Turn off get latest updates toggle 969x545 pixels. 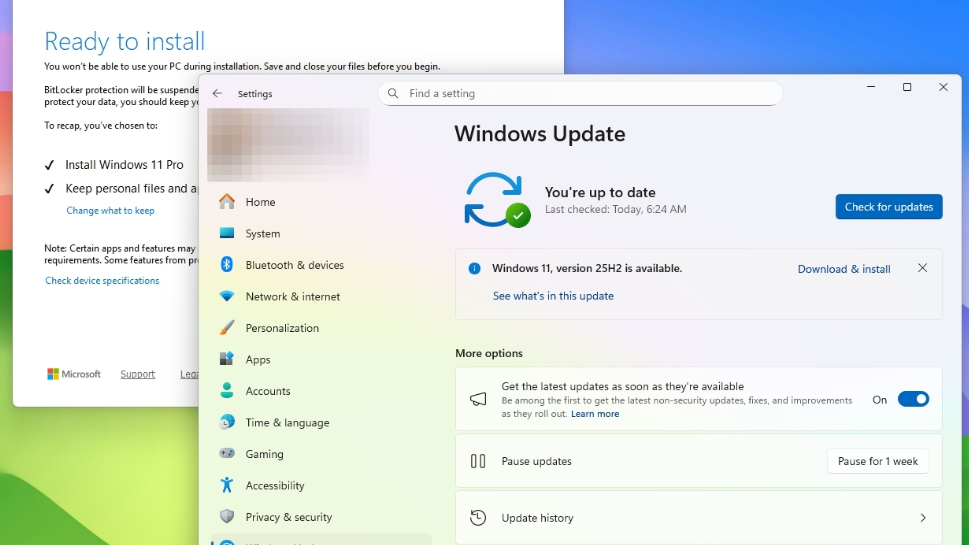913,399
